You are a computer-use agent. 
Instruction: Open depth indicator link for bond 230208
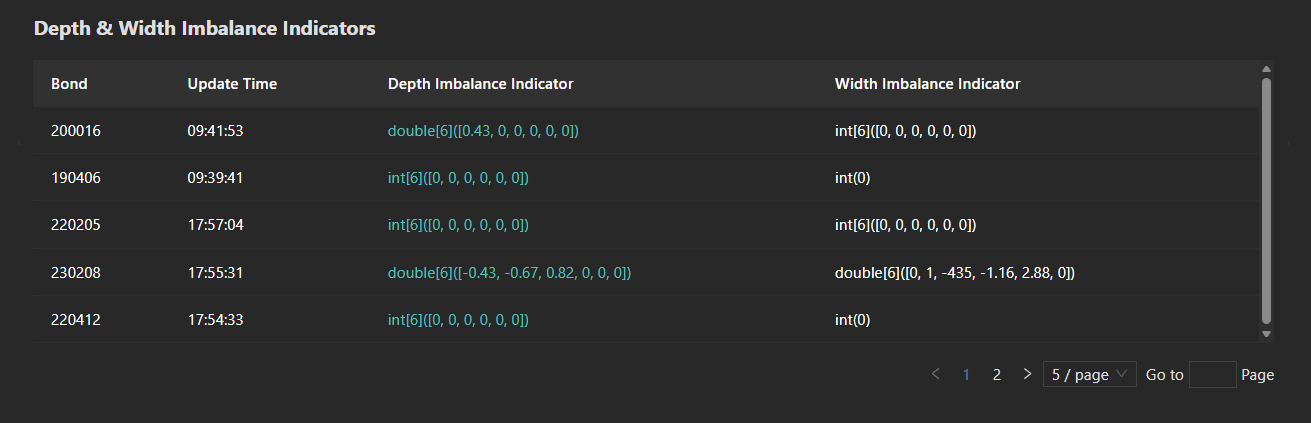pos(509,272)
